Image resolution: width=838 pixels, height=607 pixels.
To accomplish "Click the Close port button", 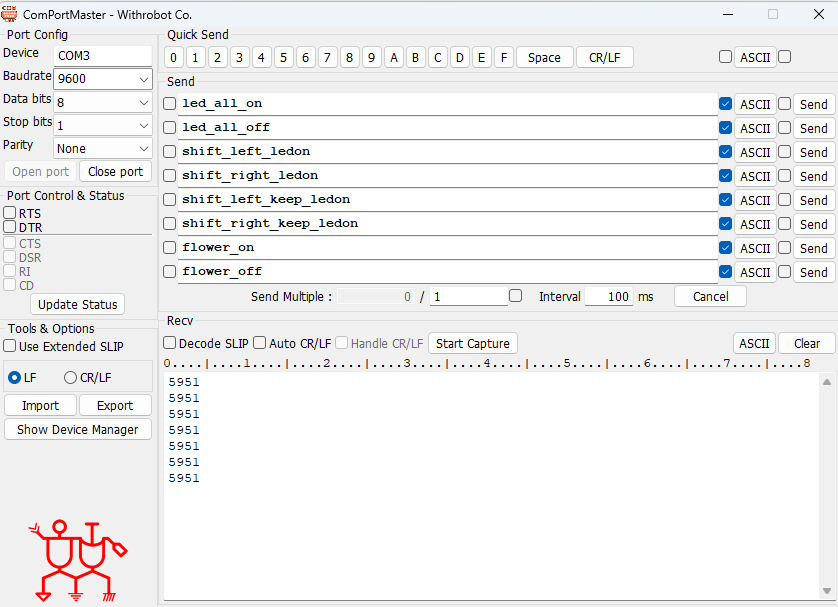I will pos(115,172).
